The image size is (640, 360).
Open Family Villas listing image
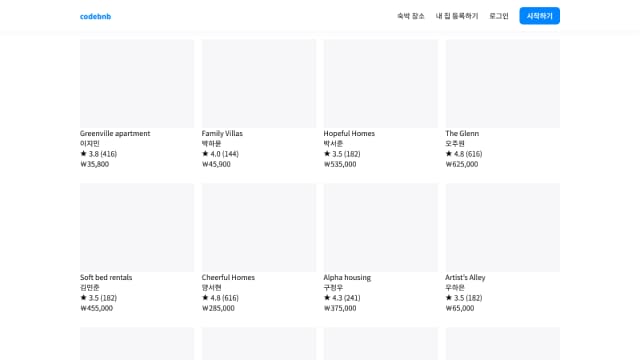point(259,84)
